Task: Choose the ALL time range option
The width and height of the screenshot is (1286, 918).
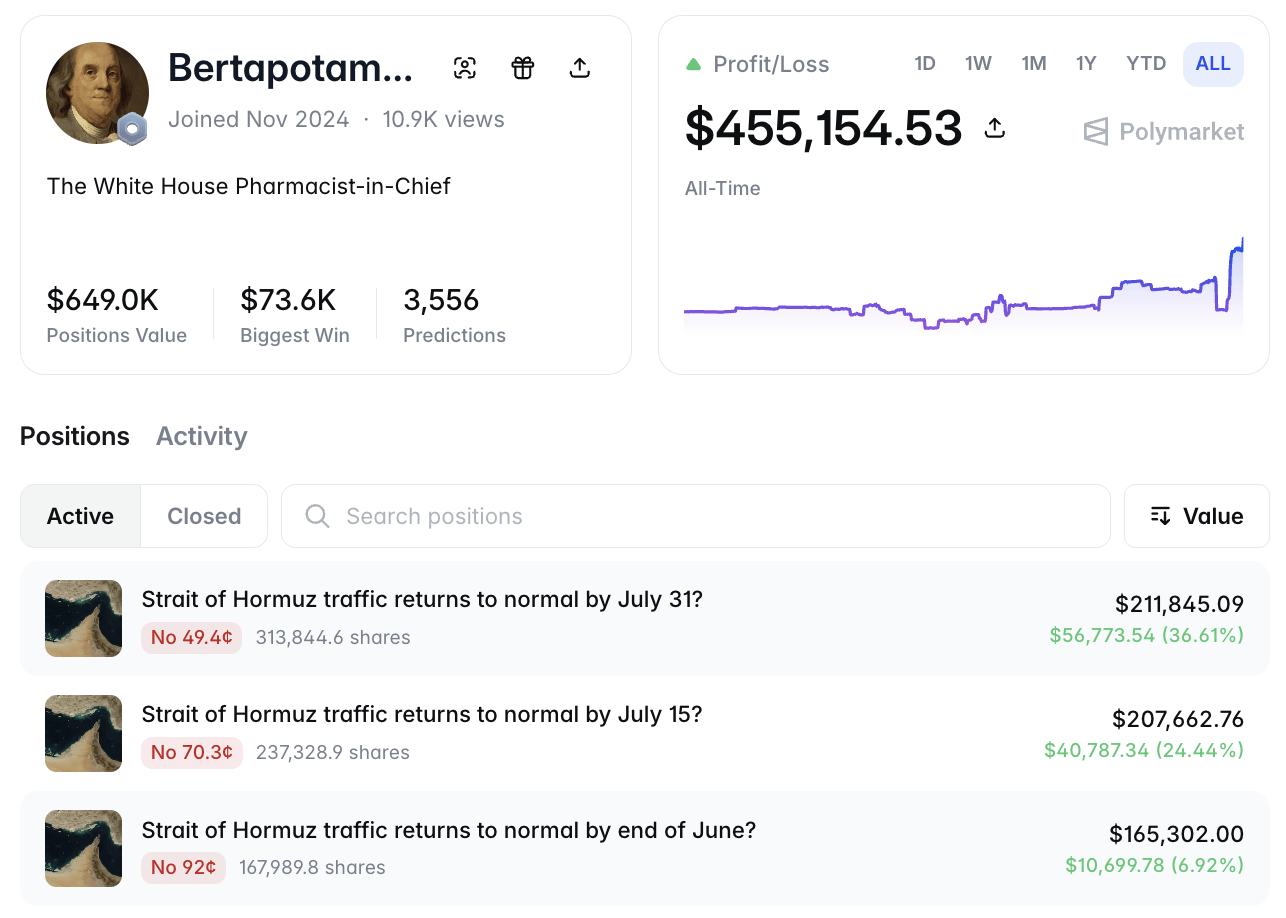Action: tap(1213, 64)
